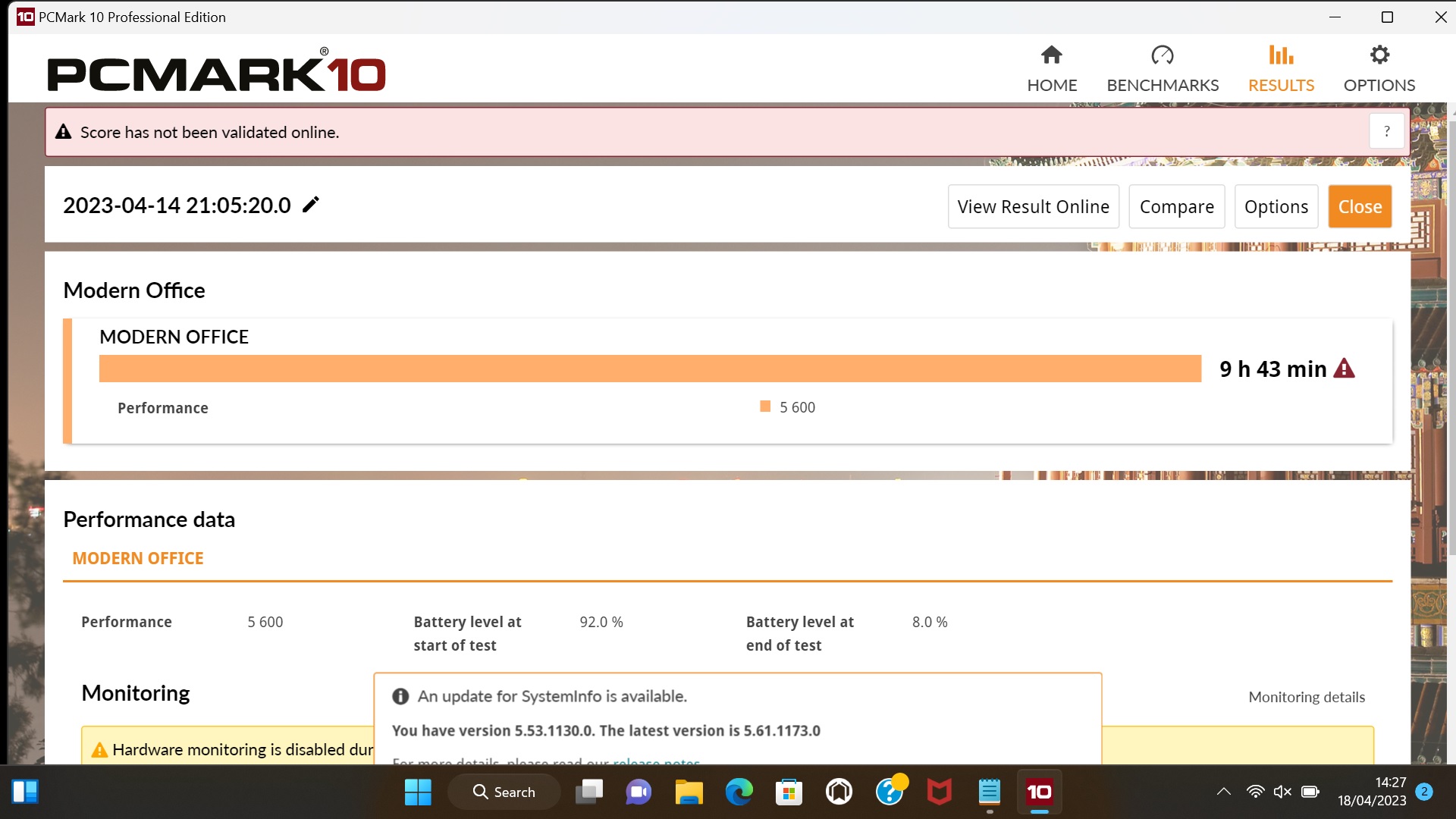This screenshot has width=1456, height=819.
Task: Open Monitoring details link
Action: [x=1306, y=697]
